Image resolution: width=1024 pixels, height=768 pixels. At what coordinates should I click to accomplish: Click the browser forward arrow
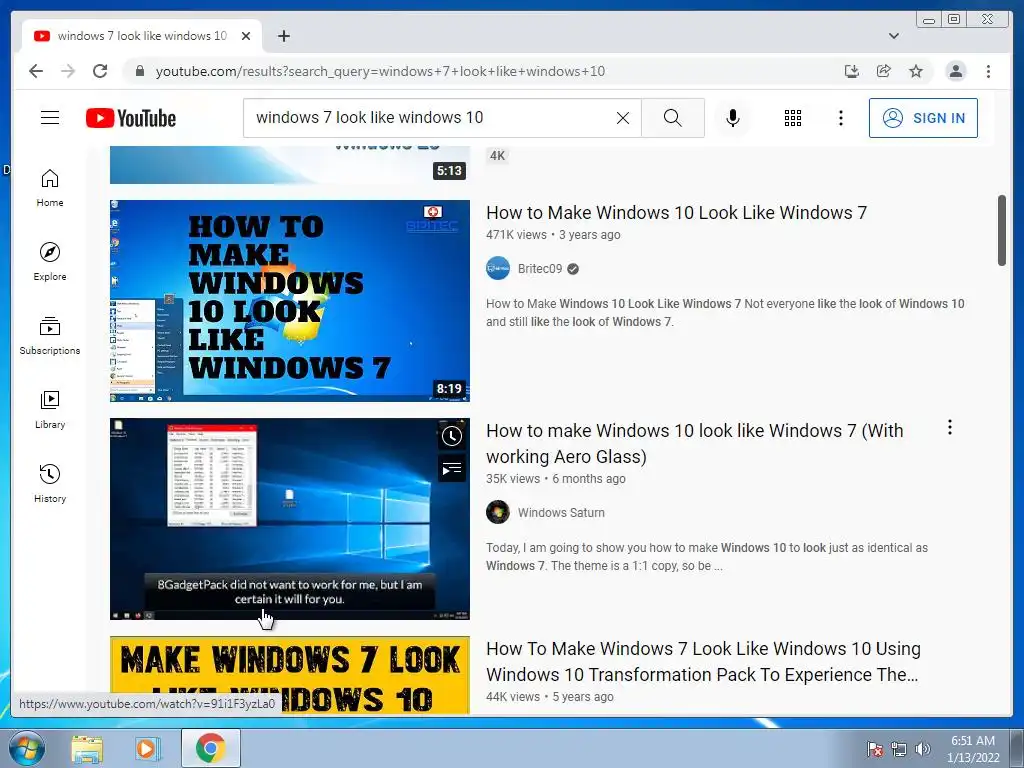(x=68, y=71)
